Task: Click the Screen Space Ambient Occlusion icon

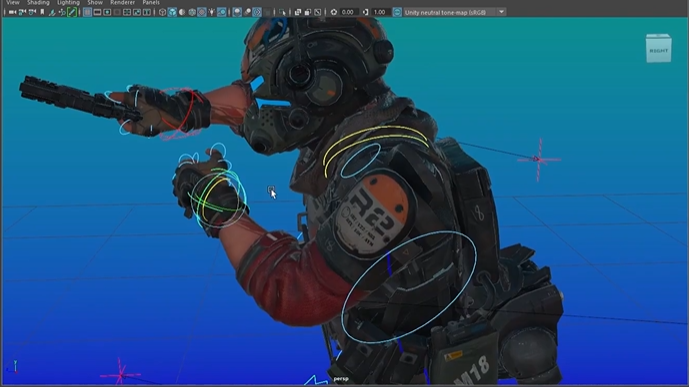Action: [x=237, y=12]
